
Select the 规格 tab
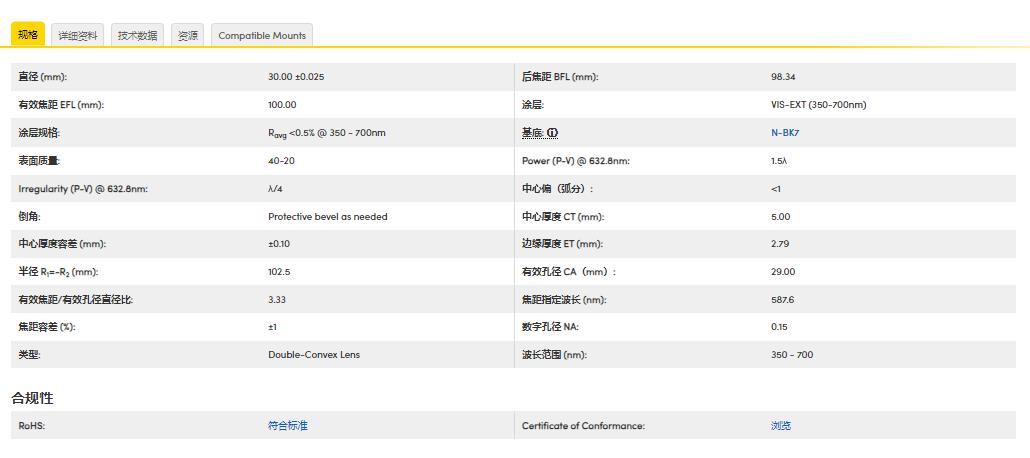[28, 35]
